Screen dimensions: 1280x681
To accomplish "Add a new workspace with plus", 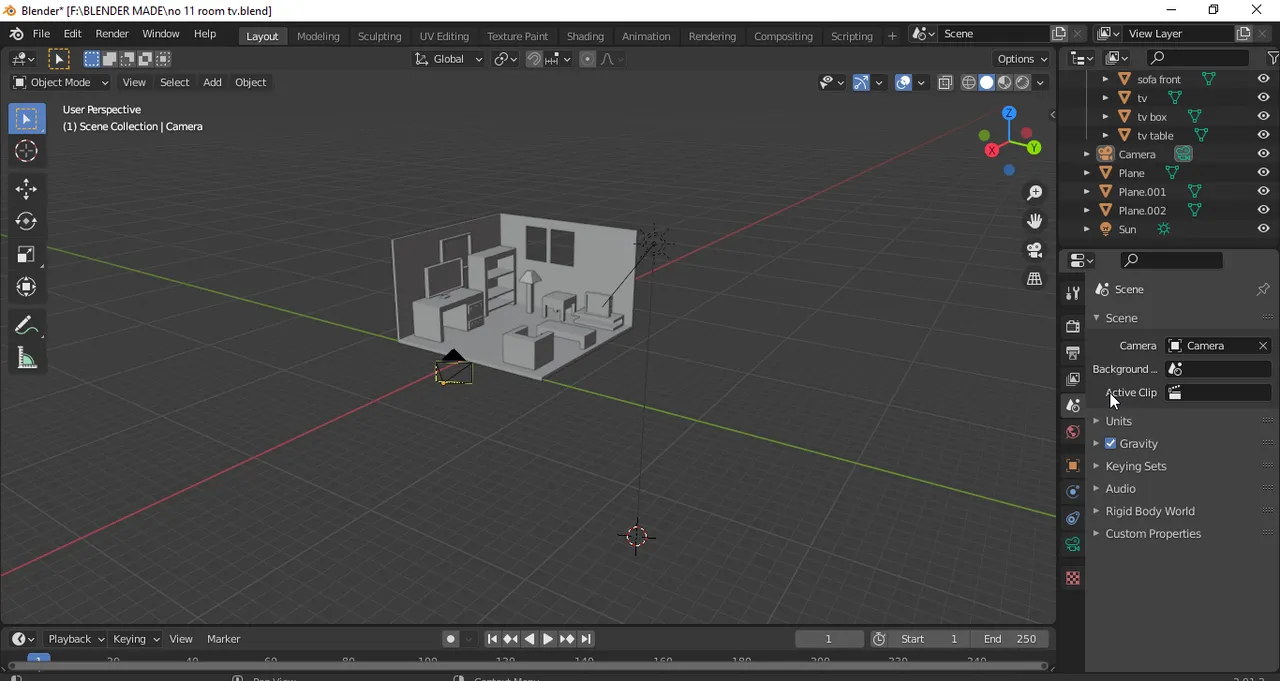I will coord(892,36).
